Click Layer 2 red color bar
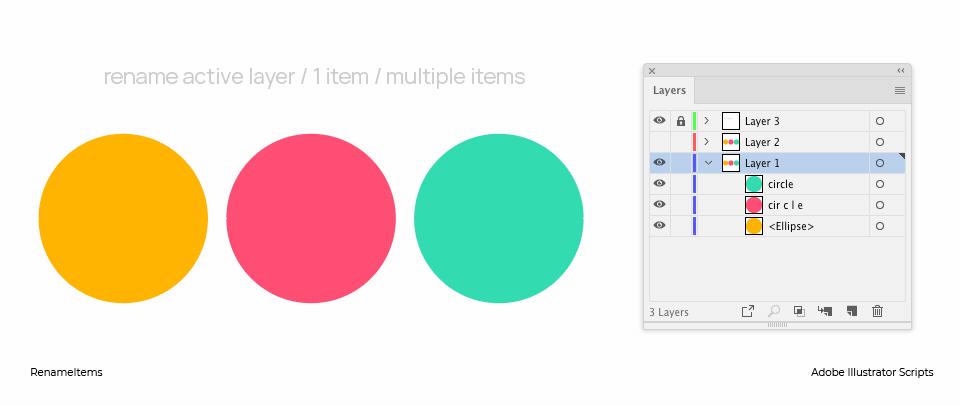Image resolution: width=960 pixels, height=405 pixels. (695, 142)
